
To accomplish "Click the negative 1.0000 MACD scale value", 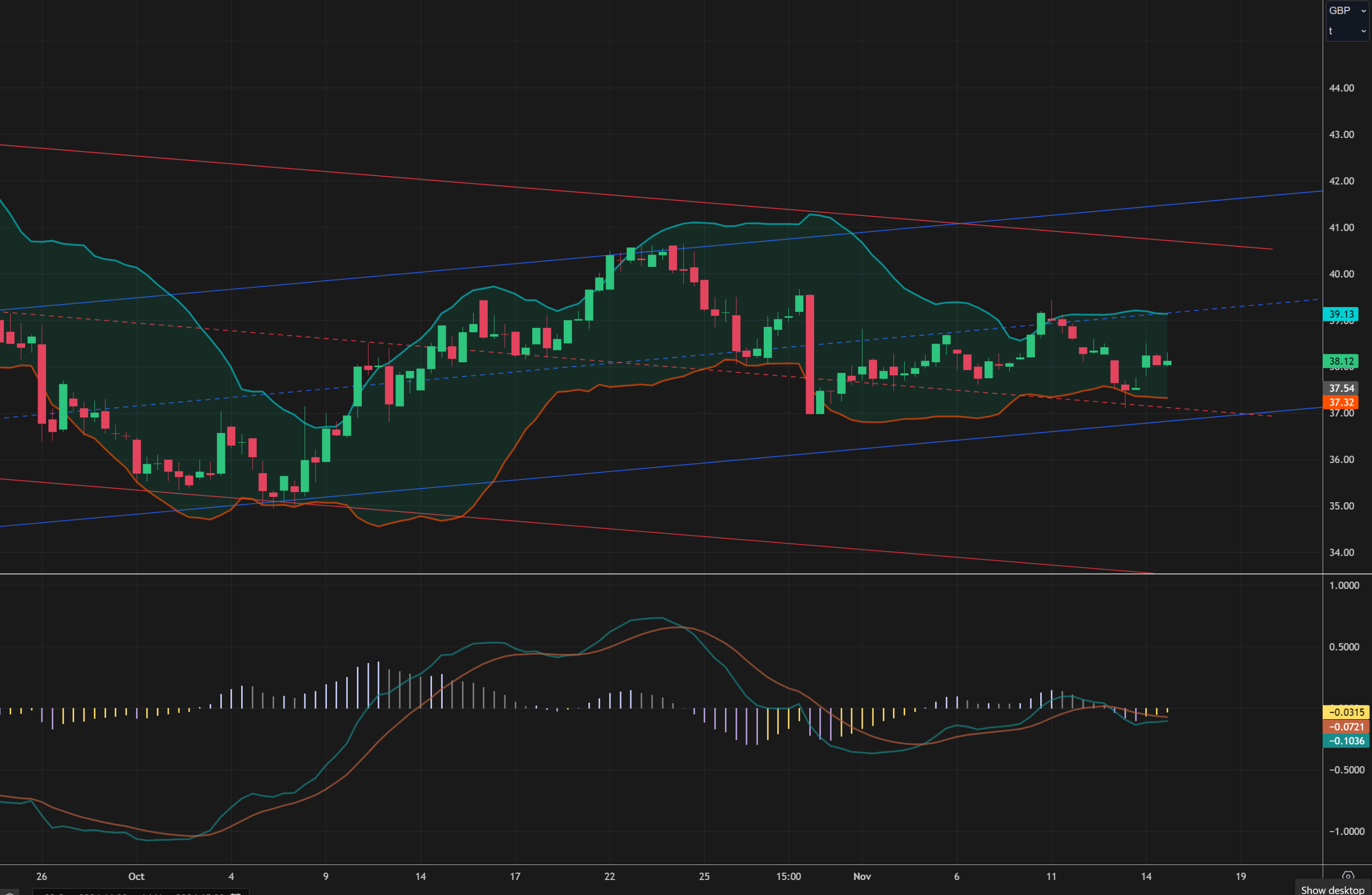I will (1346, 832).
